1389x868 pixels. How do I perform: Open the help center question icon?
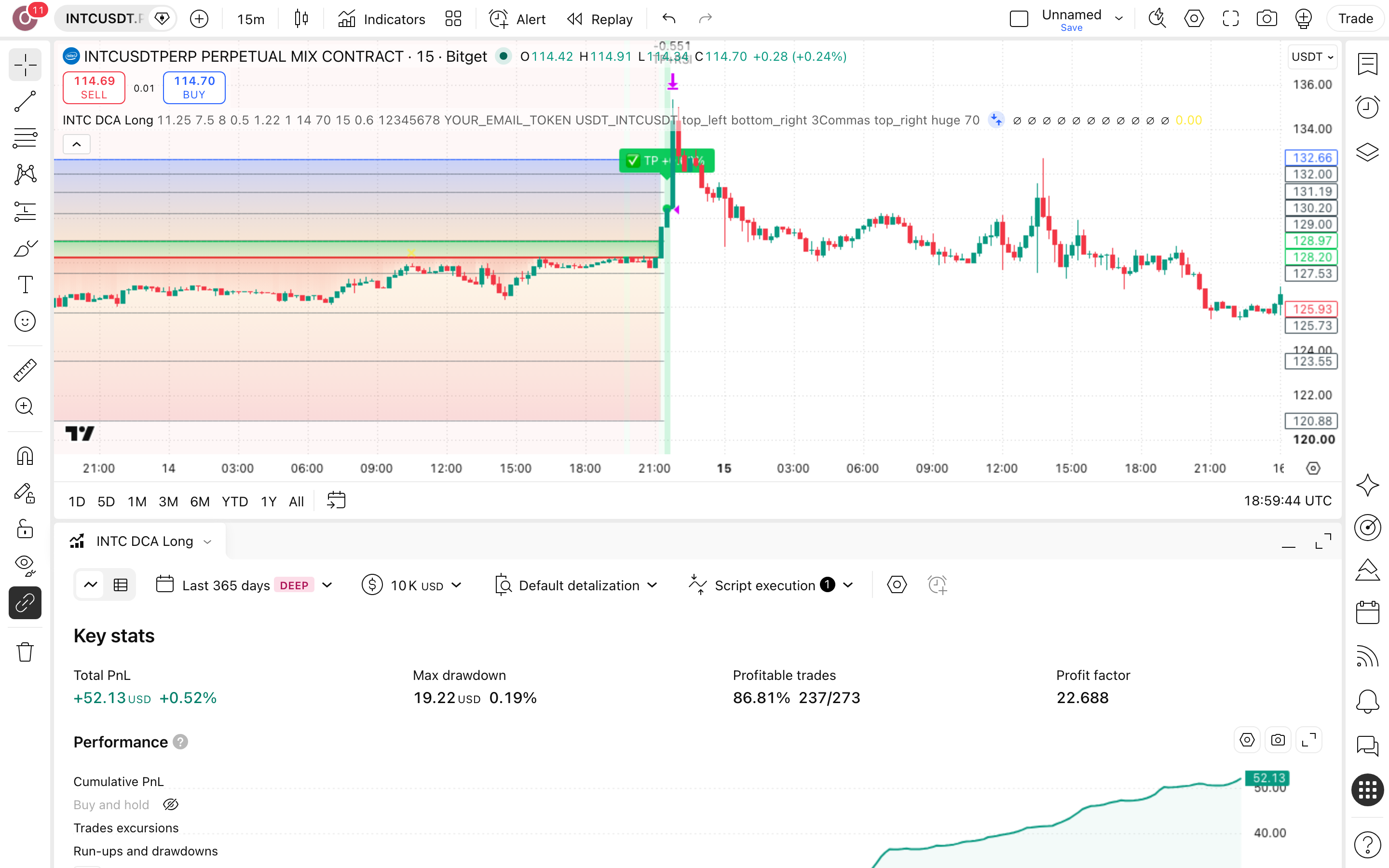click(1367, 844)
